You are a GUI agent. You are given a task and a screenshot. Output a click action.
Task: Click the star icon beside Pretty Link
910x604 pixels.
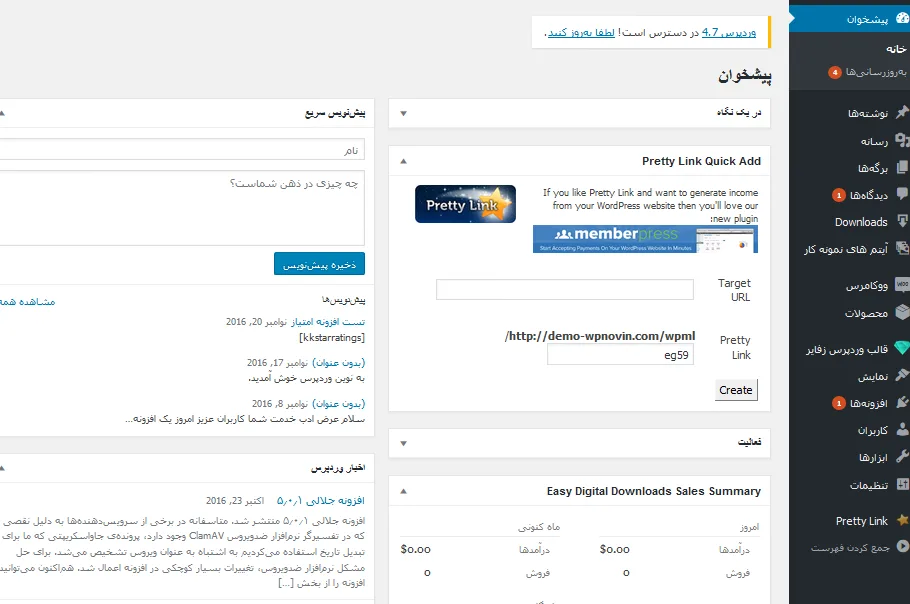[x=902, y=520]
